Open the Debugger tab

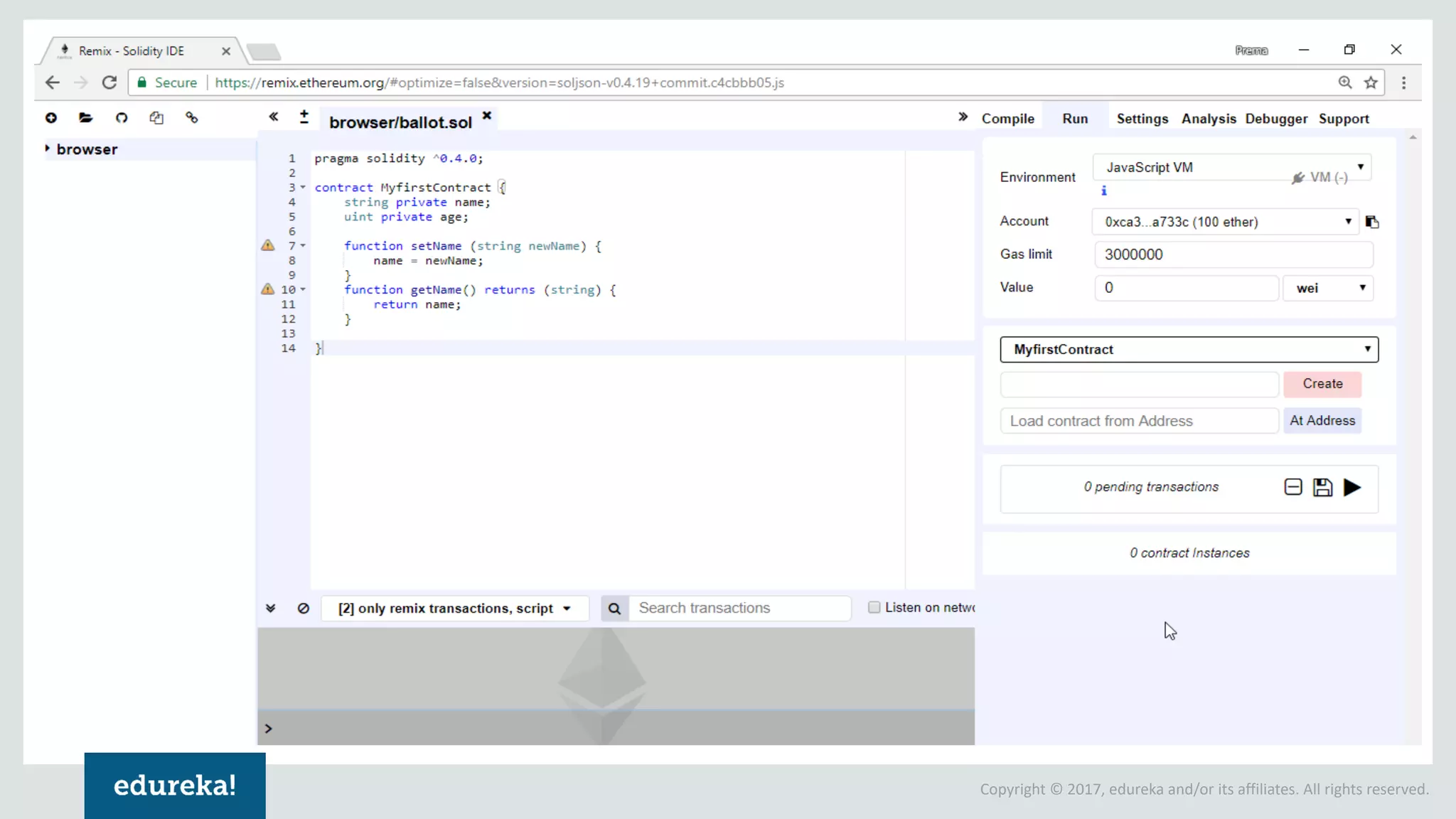[1275, 119]
